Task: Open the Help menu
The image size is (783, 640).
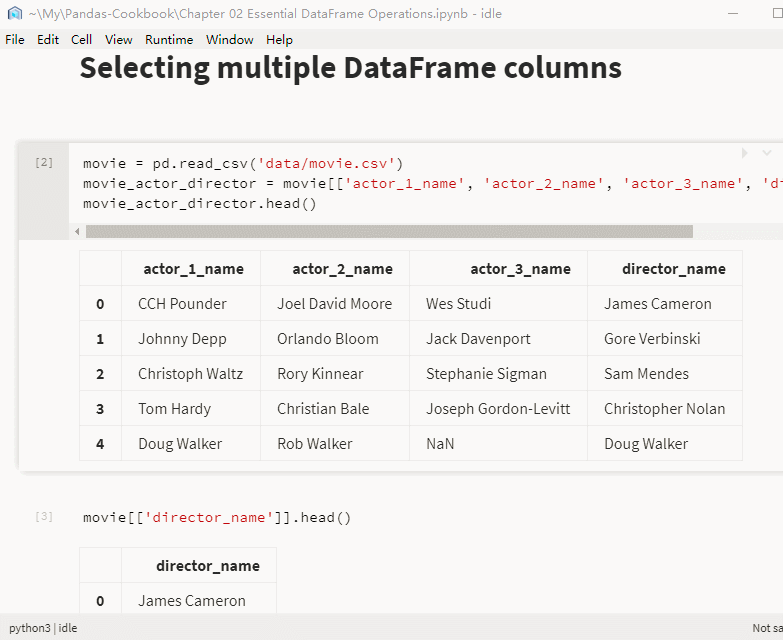Action: click(280, 40)
